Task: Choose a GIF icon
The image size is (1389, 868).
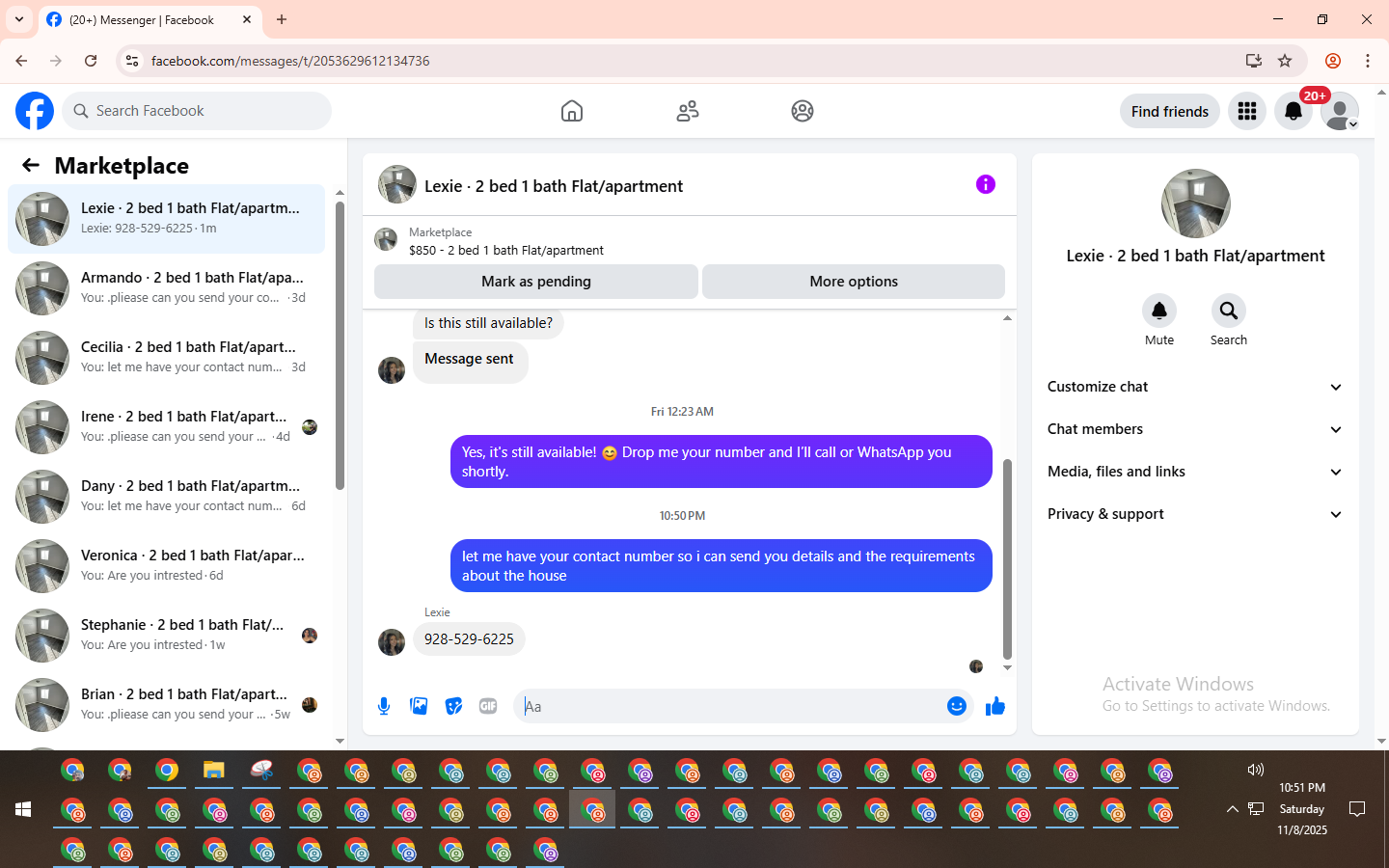Action: click(x=488, y=706)
